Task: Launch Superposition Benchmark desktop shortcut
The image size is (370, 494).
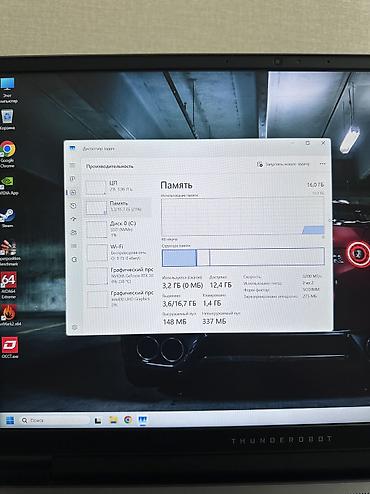Action: [x=9, y=253]
